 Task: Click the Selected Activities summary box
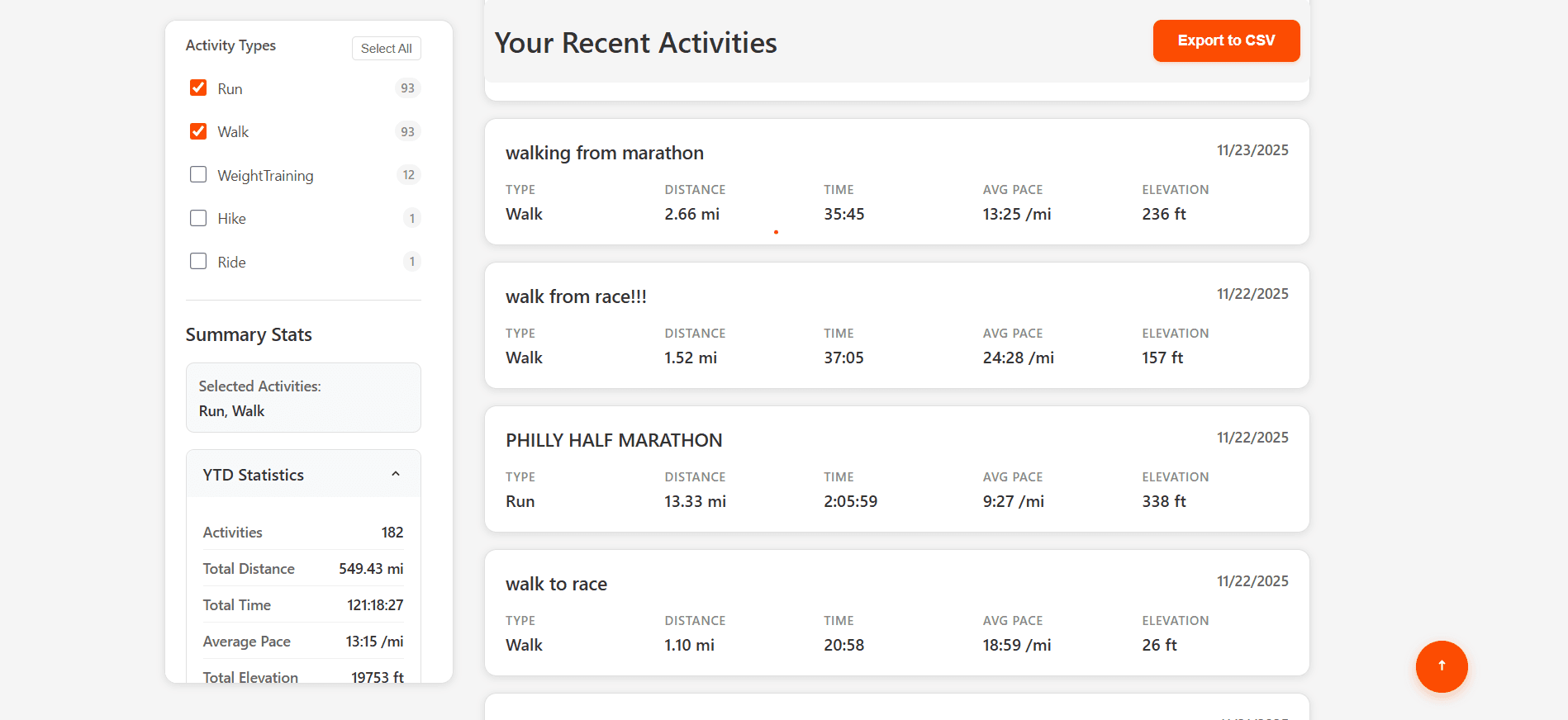tap(302, 398)
